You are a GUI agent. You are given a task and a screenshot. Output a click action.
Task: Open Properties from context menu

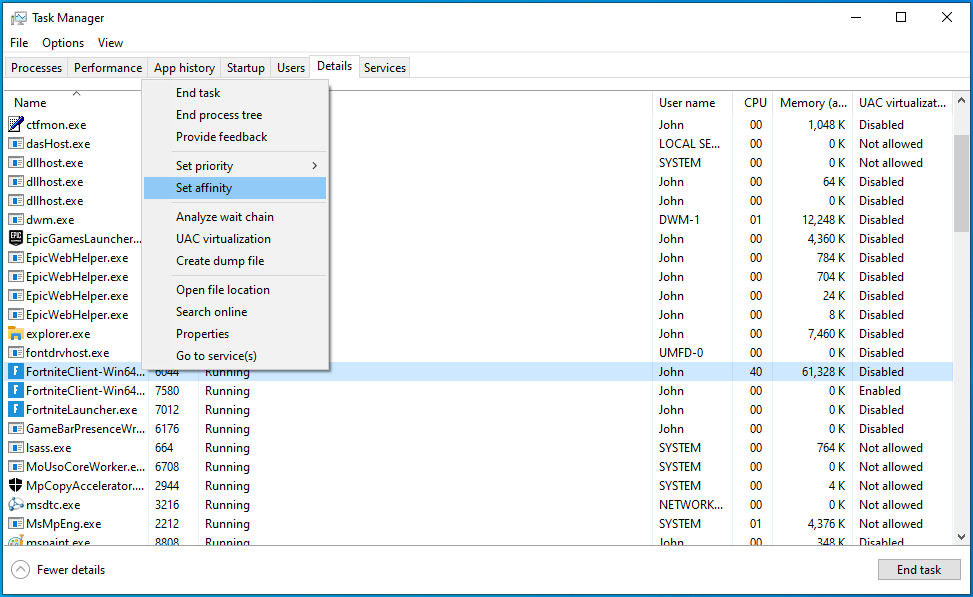click(x=202, y=334)
